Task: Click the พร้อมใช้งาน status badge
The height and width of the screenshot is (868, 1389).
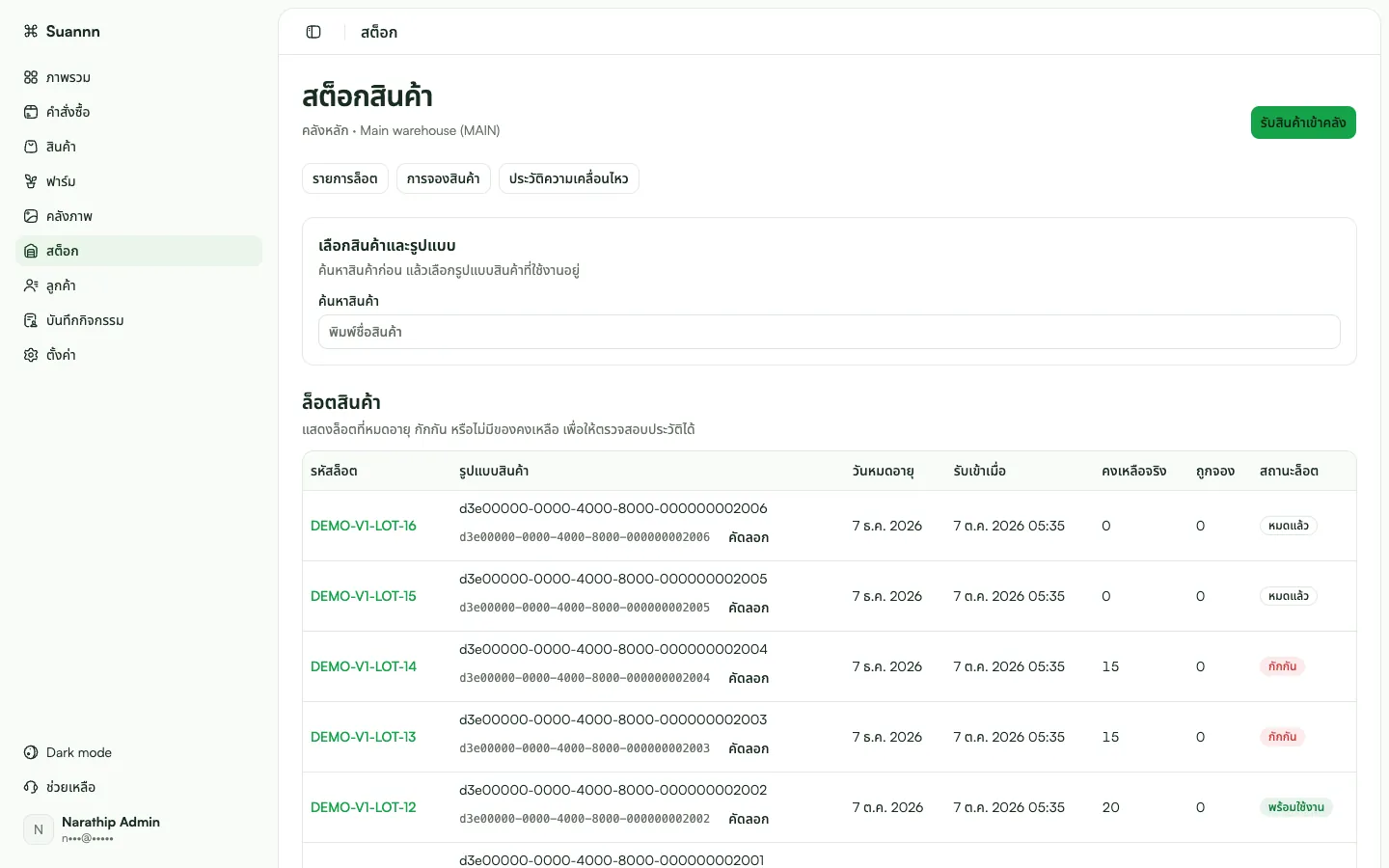Action: [x=1296, y=807]
